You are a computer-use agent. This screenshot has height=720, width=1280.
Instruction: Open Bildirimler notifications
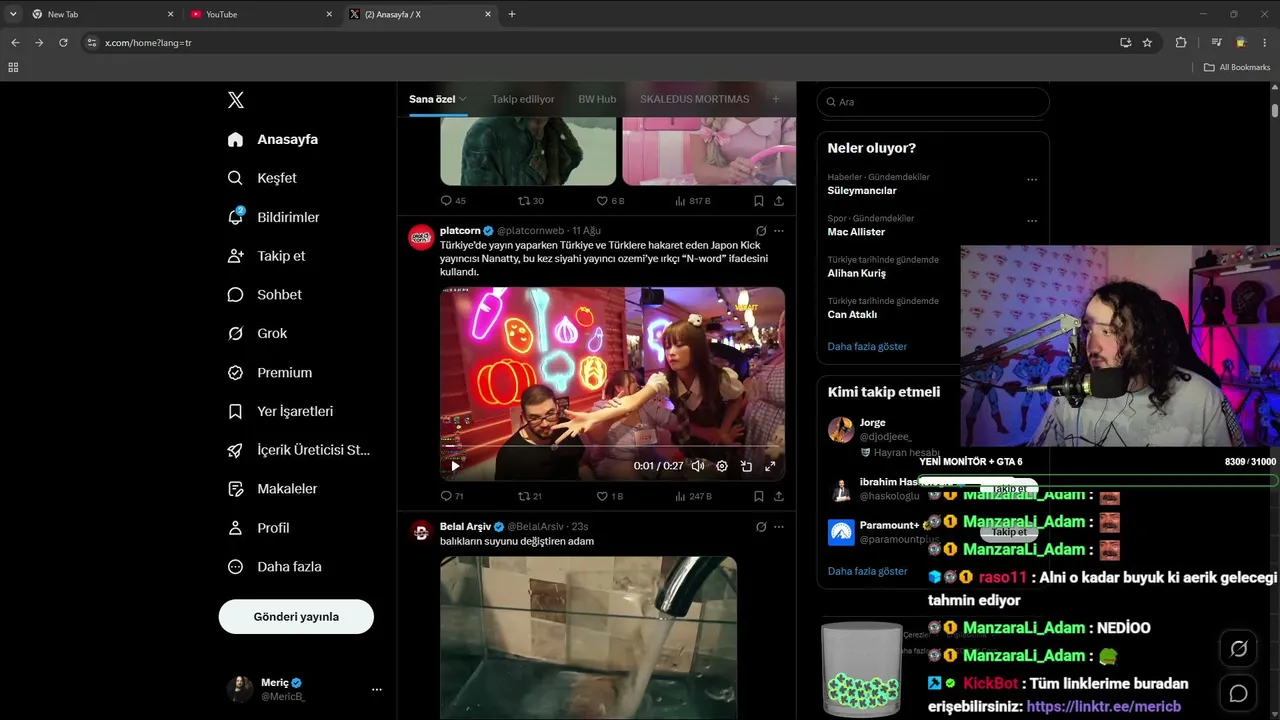tap(273, 217)
